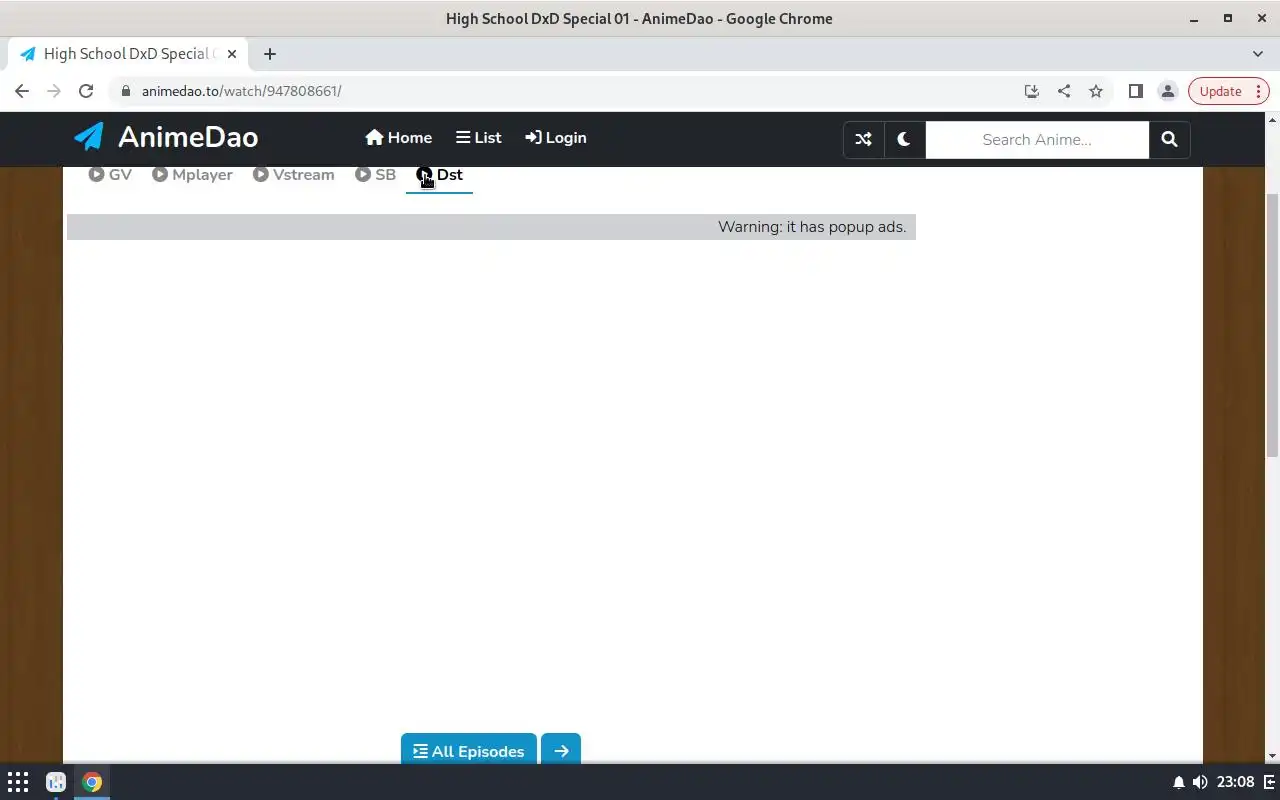The height and width of the screenshot is (800, 1280).
Task: Open the 23:08 clock
Action: pyautogui.click(x=1237, y=782)
